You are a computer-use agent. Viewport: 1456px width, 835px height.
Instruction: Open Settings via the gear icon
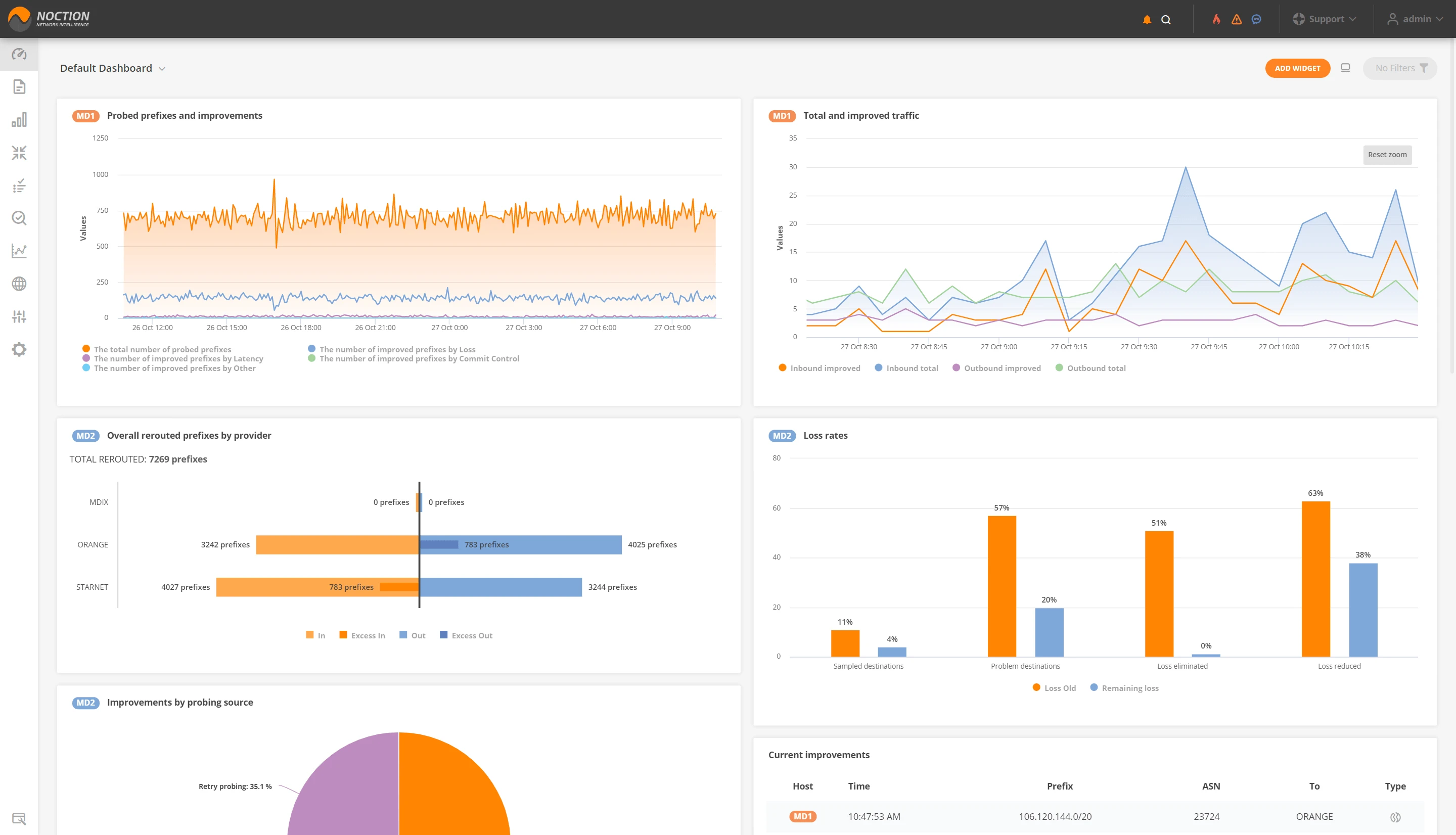[x=19, y=349]
